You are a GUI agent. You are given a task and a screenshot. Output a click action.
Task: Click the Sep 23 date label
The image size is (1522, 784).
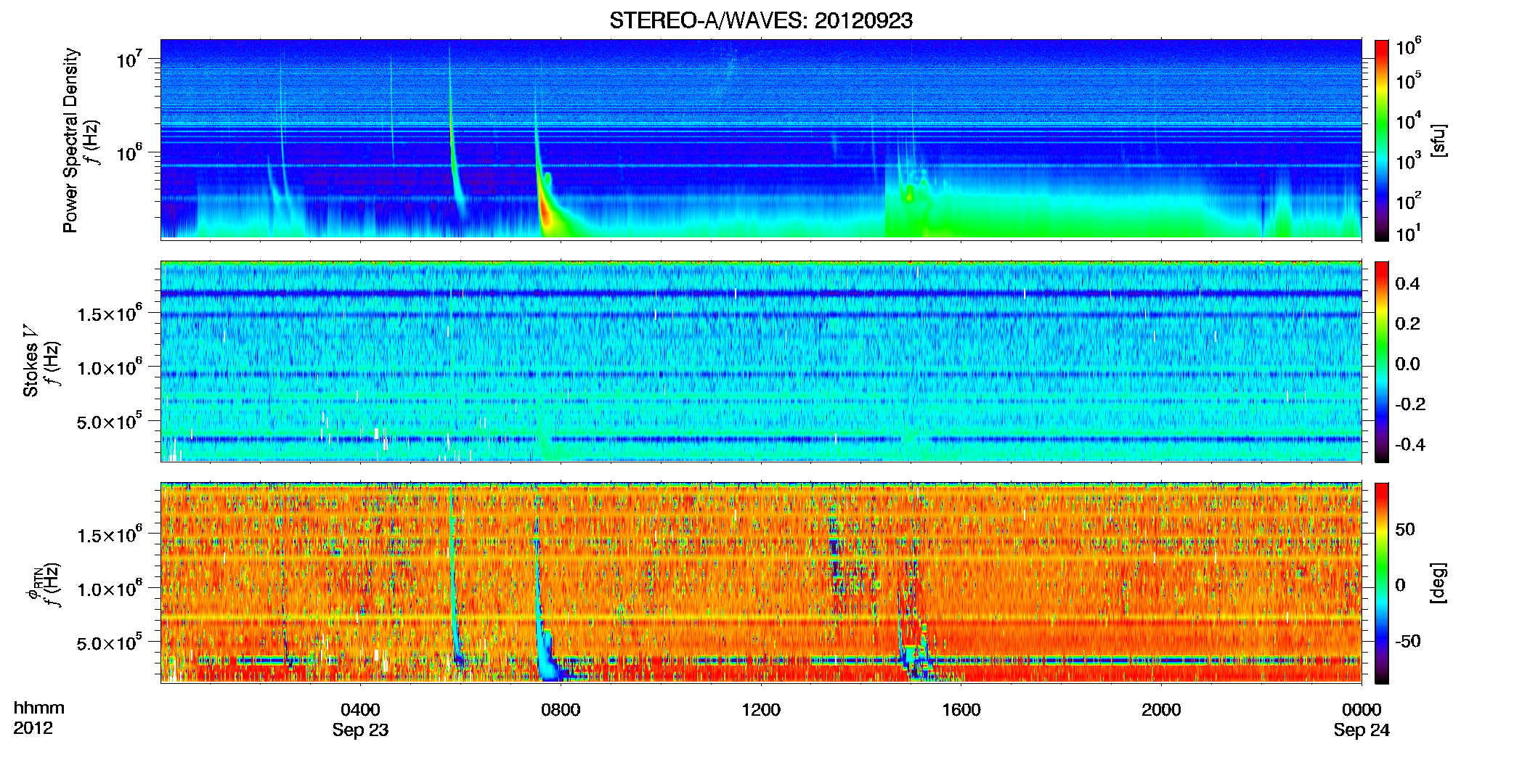360,730
